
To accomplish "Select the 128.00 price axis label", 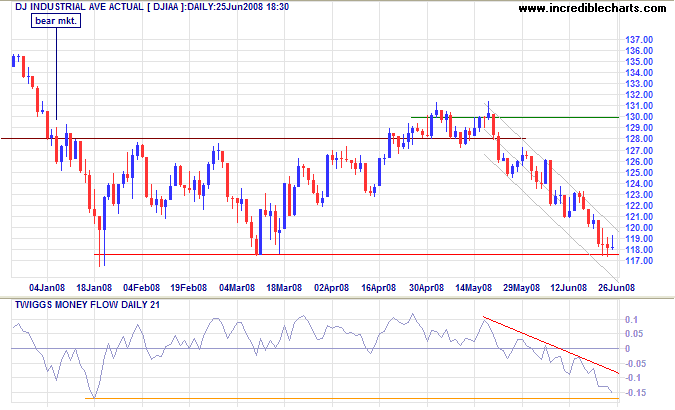I will click(639, 139).
